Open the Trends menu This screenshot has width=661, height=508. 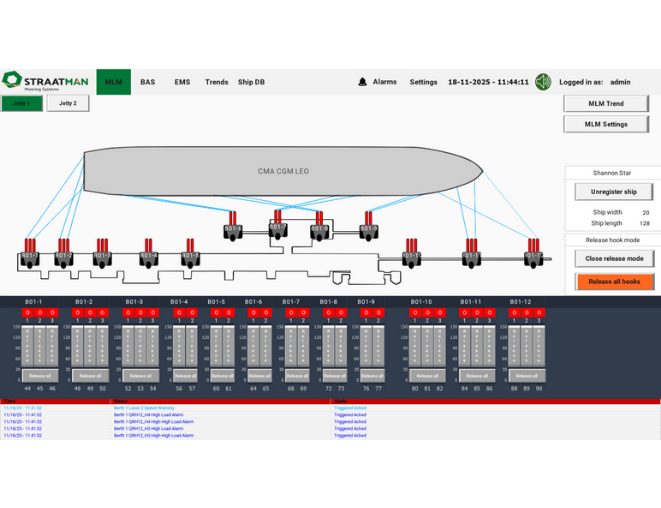[x=216, y=82]
